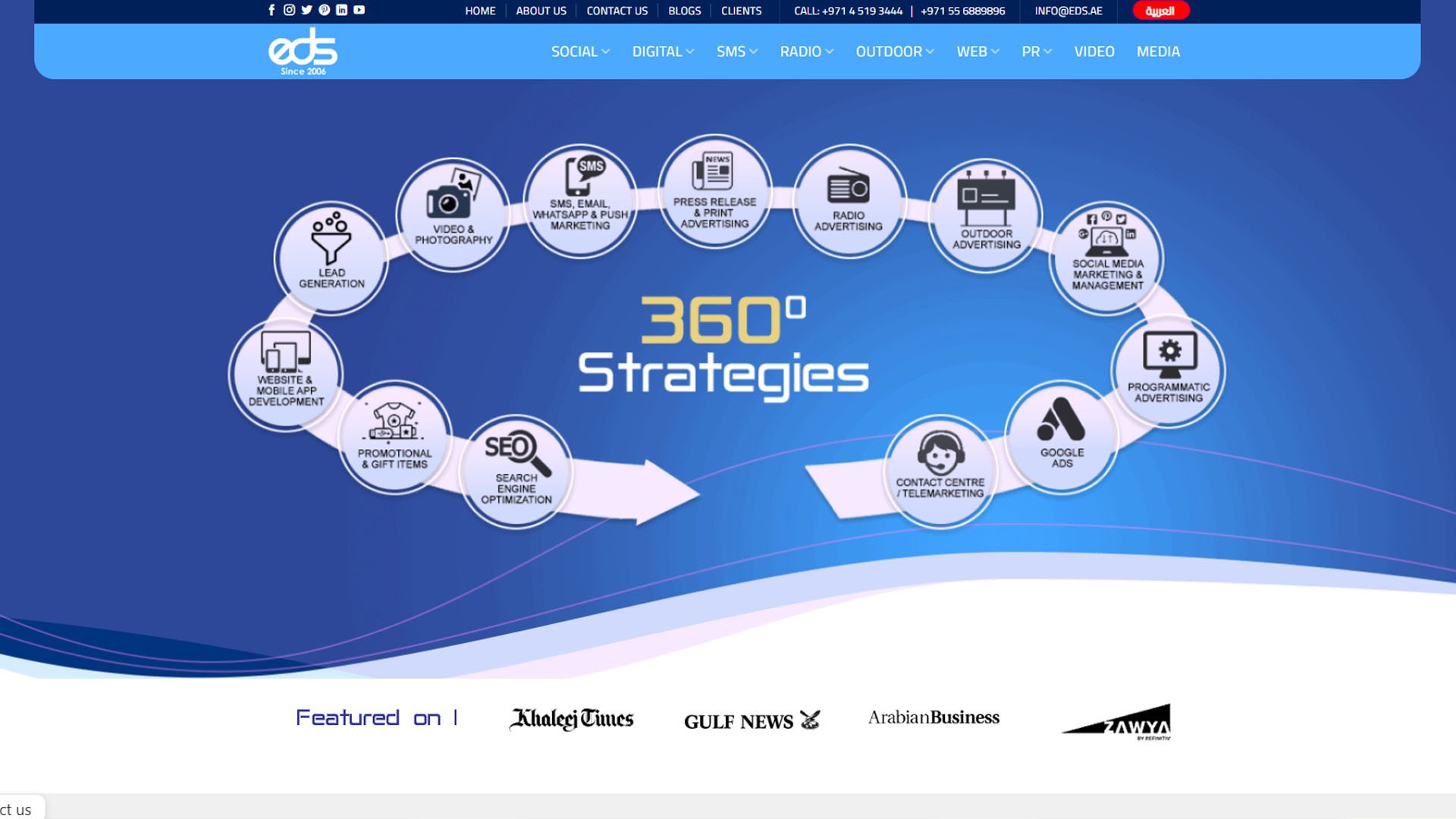Open the Arabian Business featured logo
Screen dimensions: 1456x819
[934, 717]
